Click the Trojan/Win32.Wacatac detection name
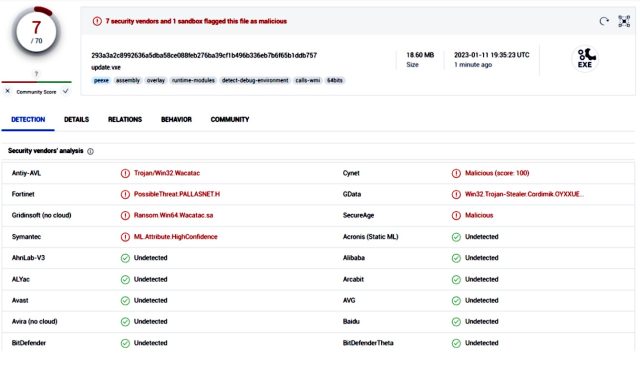This screenshot has width=640, height=367. coord(167,173)
